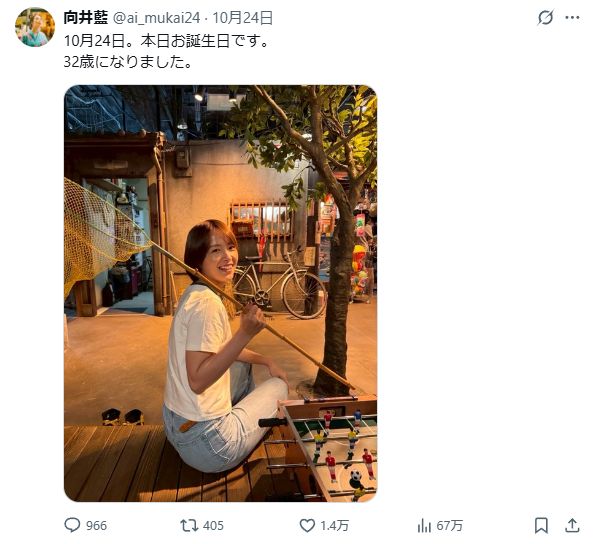
Task: Click the Grok circle-slash icon
Action: pos(545,17)
